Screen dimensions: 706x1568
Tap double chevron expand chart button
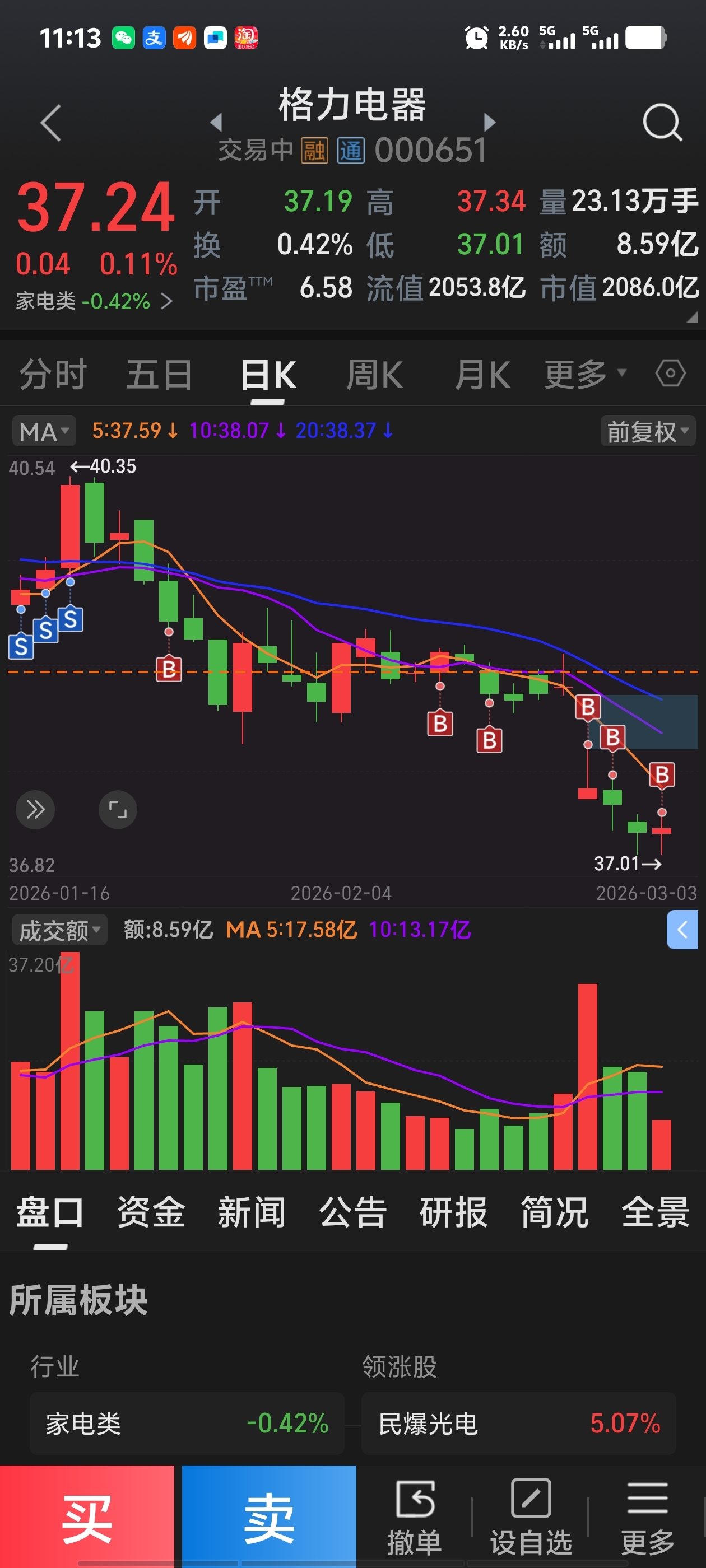click(x=35, y=810)
